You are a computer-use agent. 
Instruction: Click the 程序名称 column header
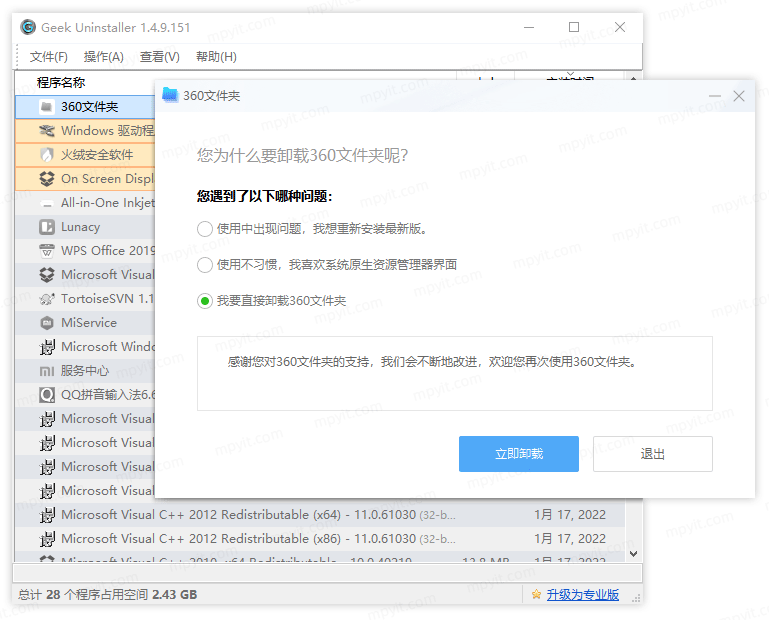pyautogui.click(x=61, y=82)
